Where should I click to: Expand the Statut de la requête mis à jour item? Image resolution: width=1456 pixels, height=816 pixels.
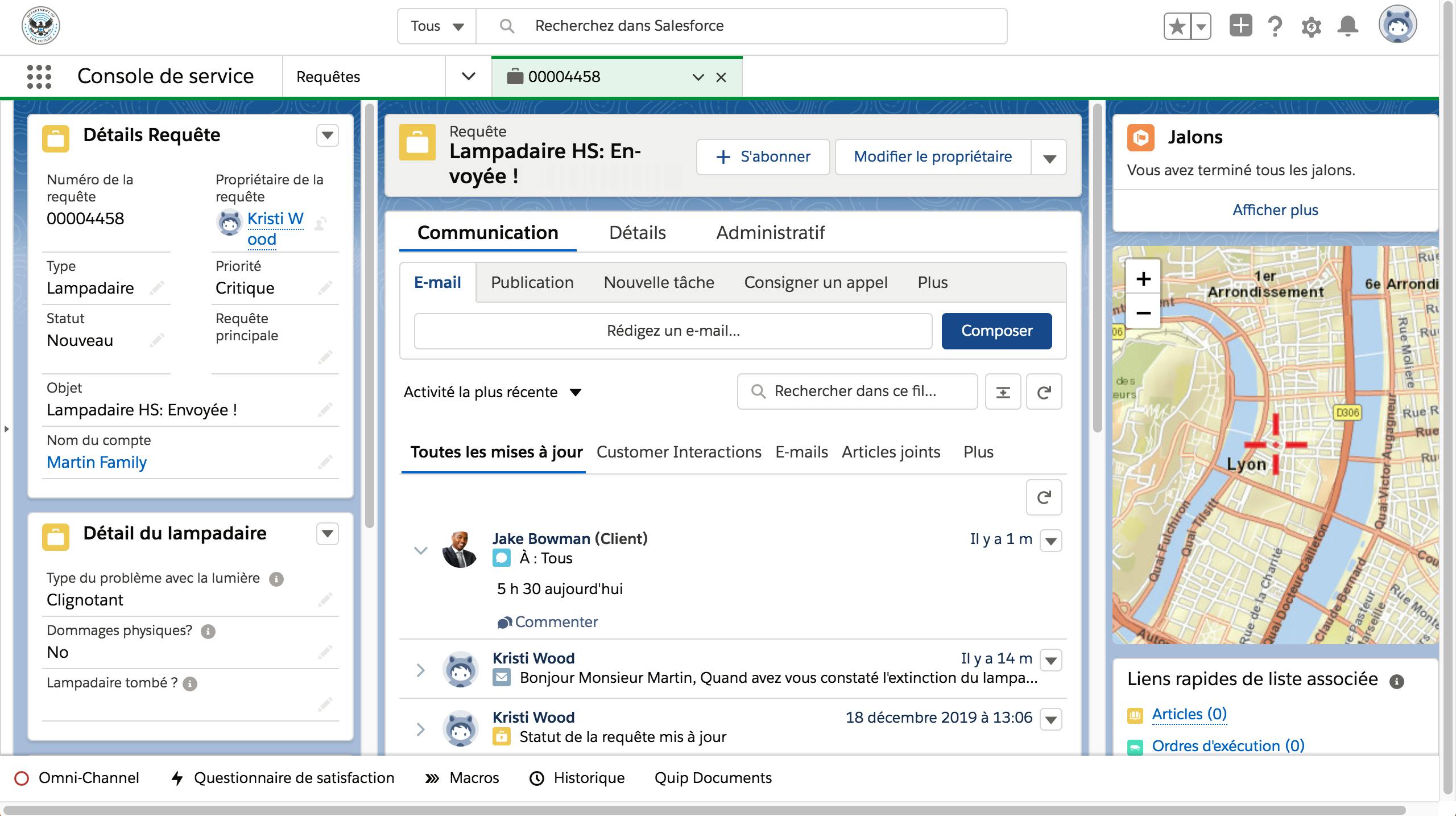click(x=420, y=729)
